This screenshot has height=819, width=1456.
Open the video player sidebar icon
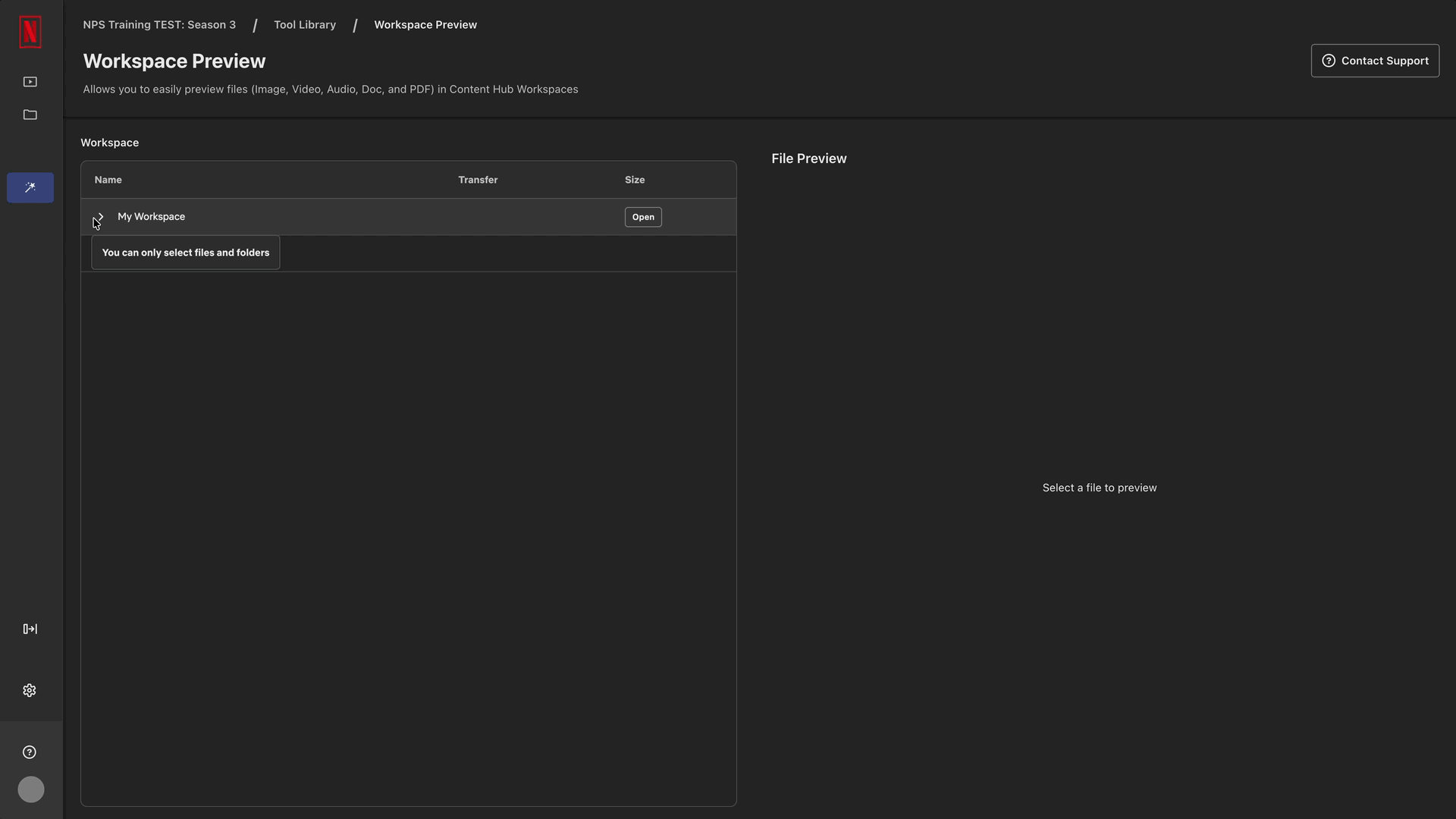coord(30,82)
